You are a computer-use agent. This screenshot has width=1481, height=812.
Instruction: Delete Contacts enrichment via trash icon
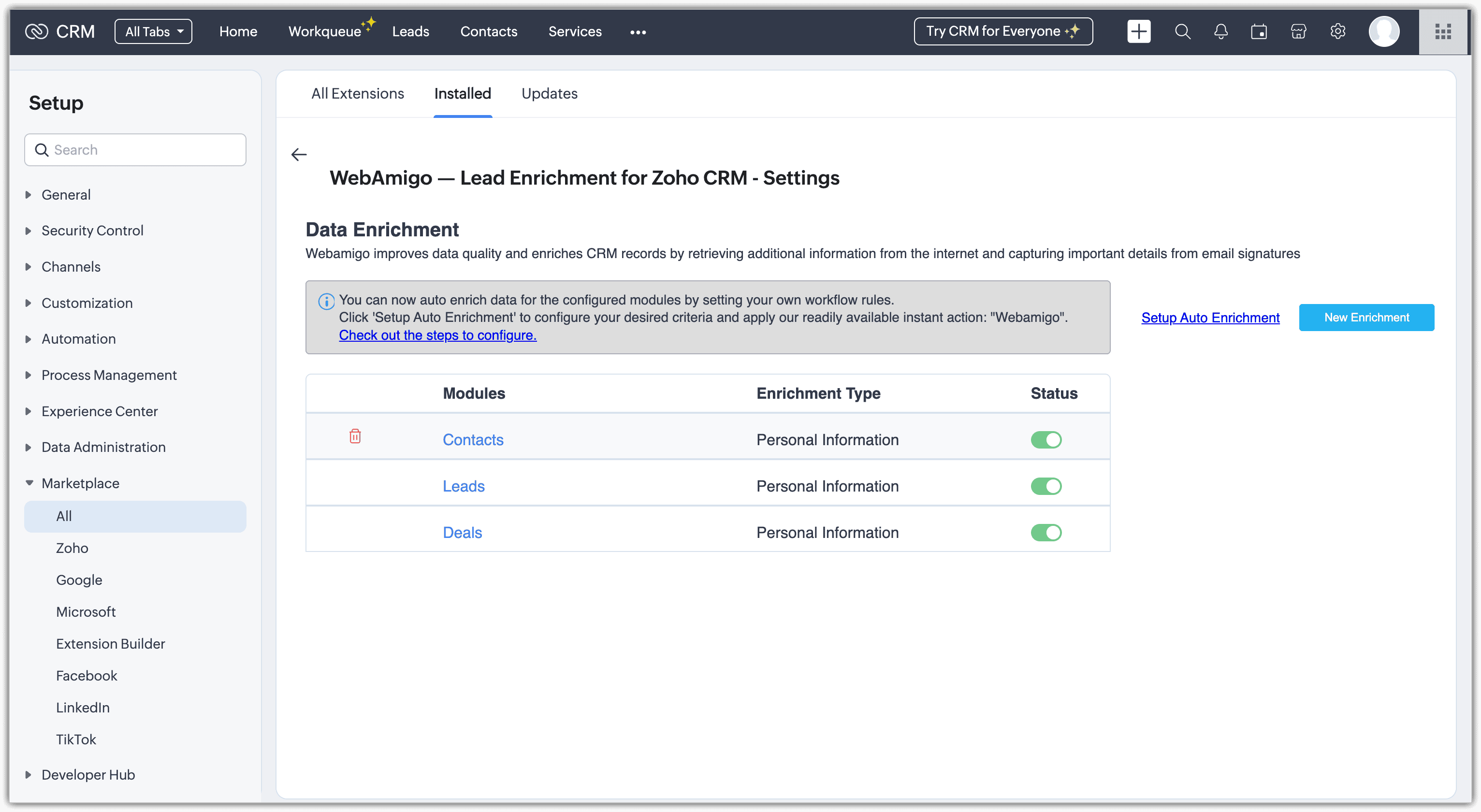point(355,436)
